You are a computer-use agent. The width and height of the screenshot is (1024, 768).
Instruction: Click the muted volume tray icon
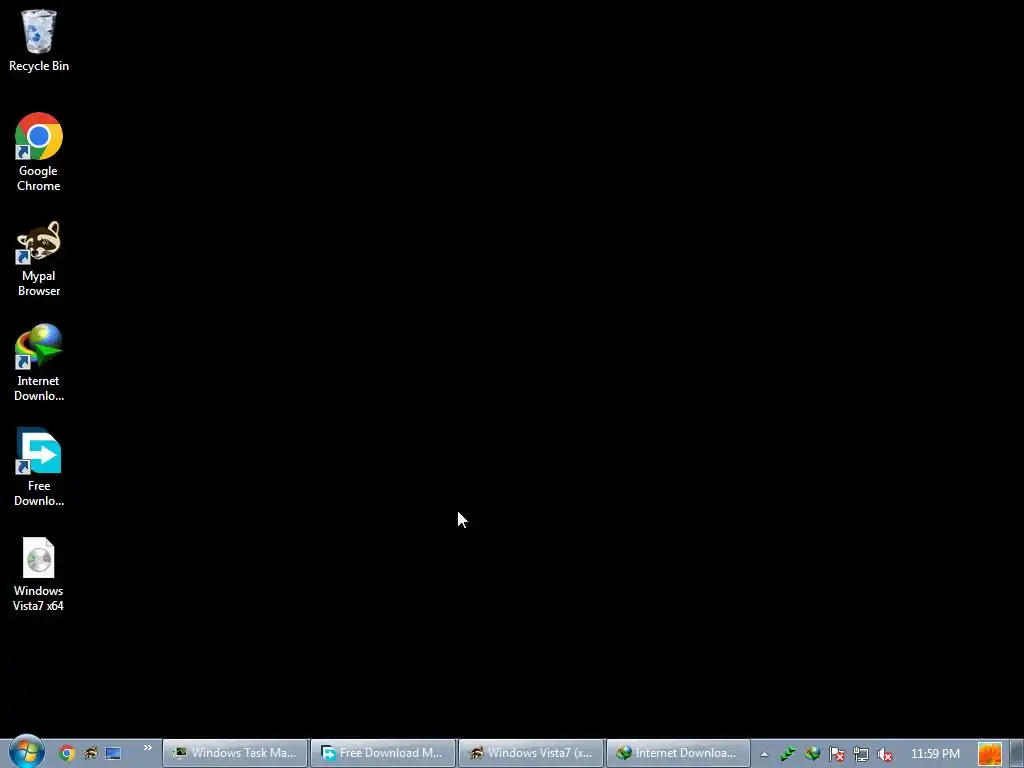pos(885,754)
